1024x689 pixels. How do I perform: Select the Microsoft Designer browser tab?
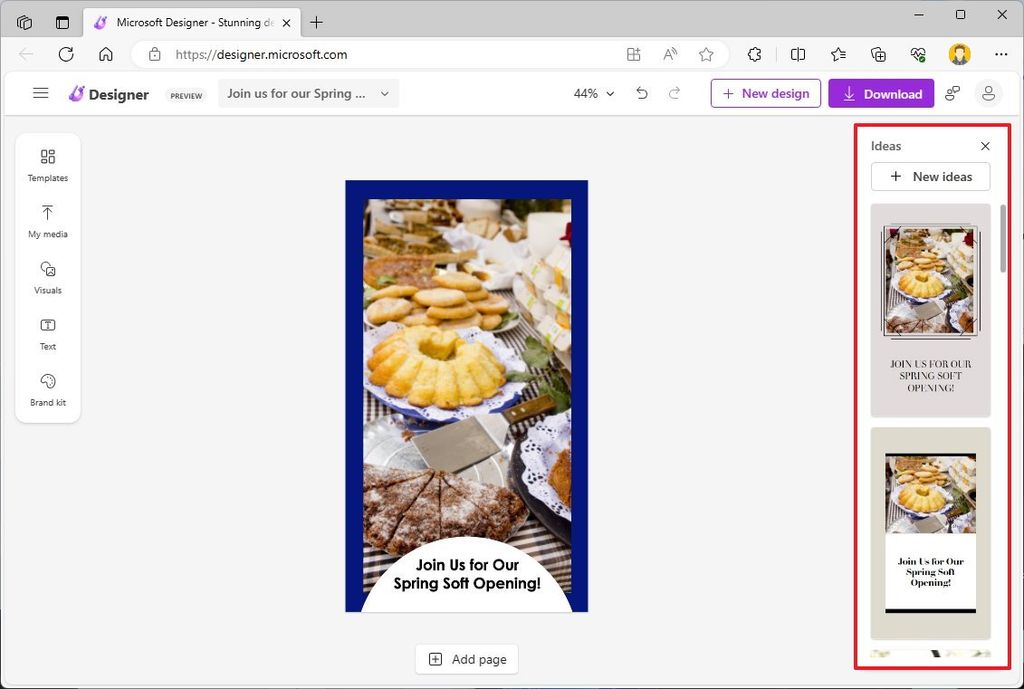(192, 21)
